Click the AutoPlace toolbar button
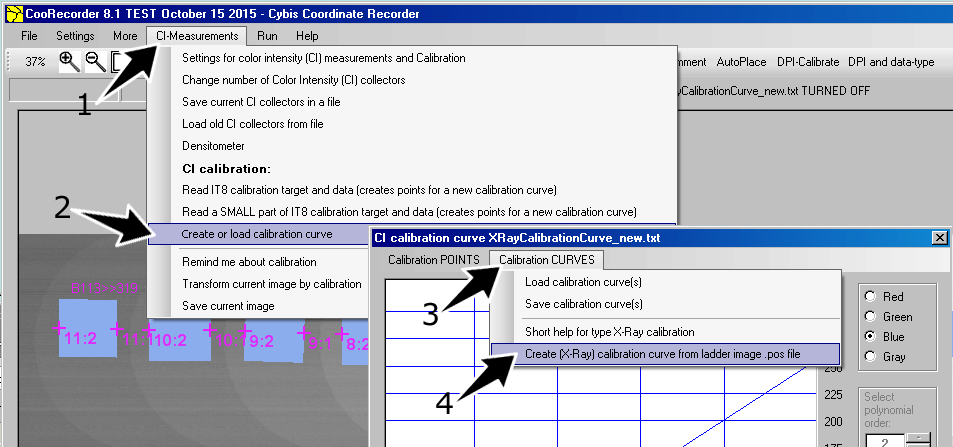Image resolution: width=953 pixels, height=447 pixels. pos(741,62)
